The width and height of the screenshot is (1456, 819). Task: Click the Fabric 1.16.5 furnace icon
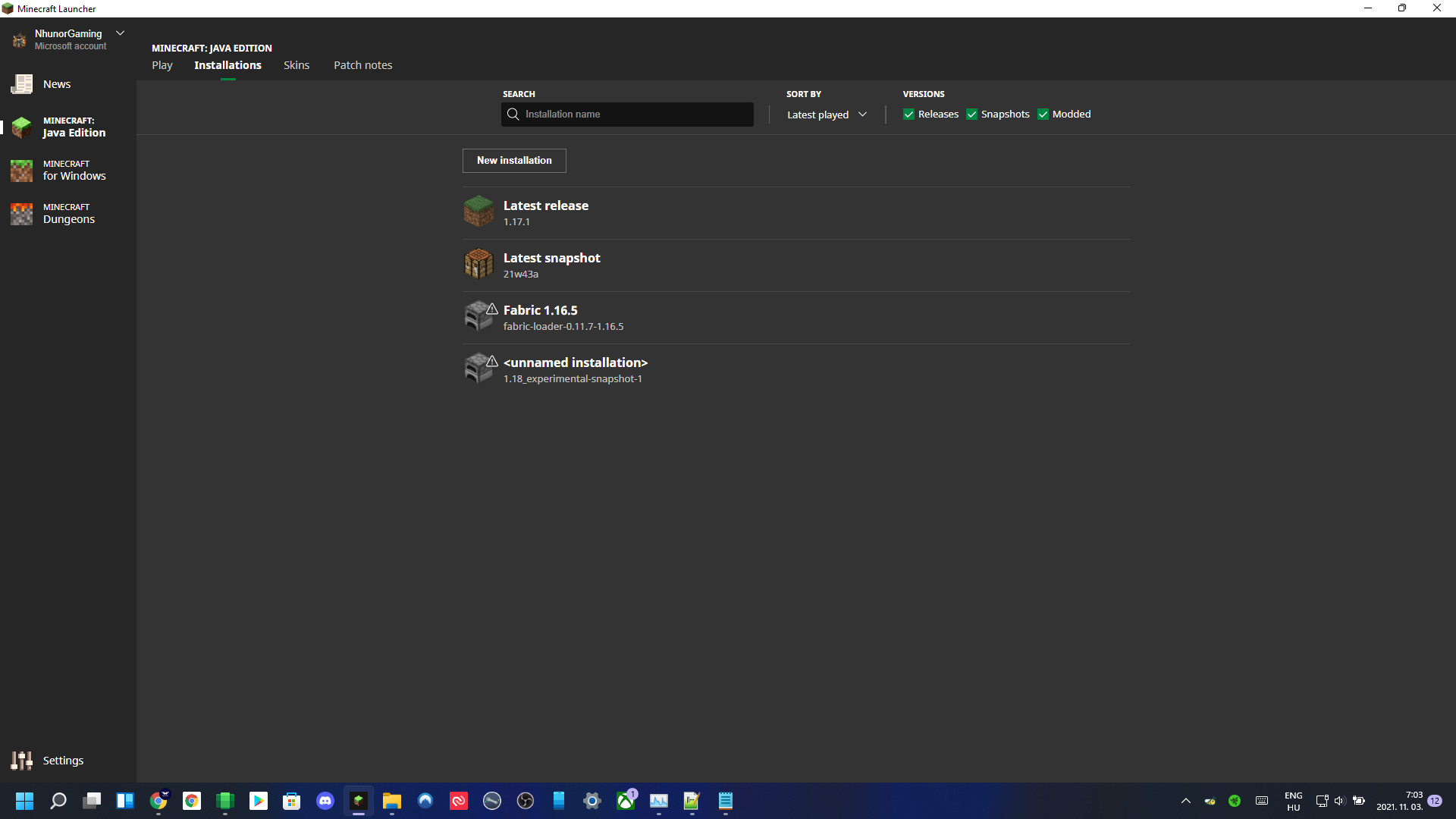[x=477, y=317]
